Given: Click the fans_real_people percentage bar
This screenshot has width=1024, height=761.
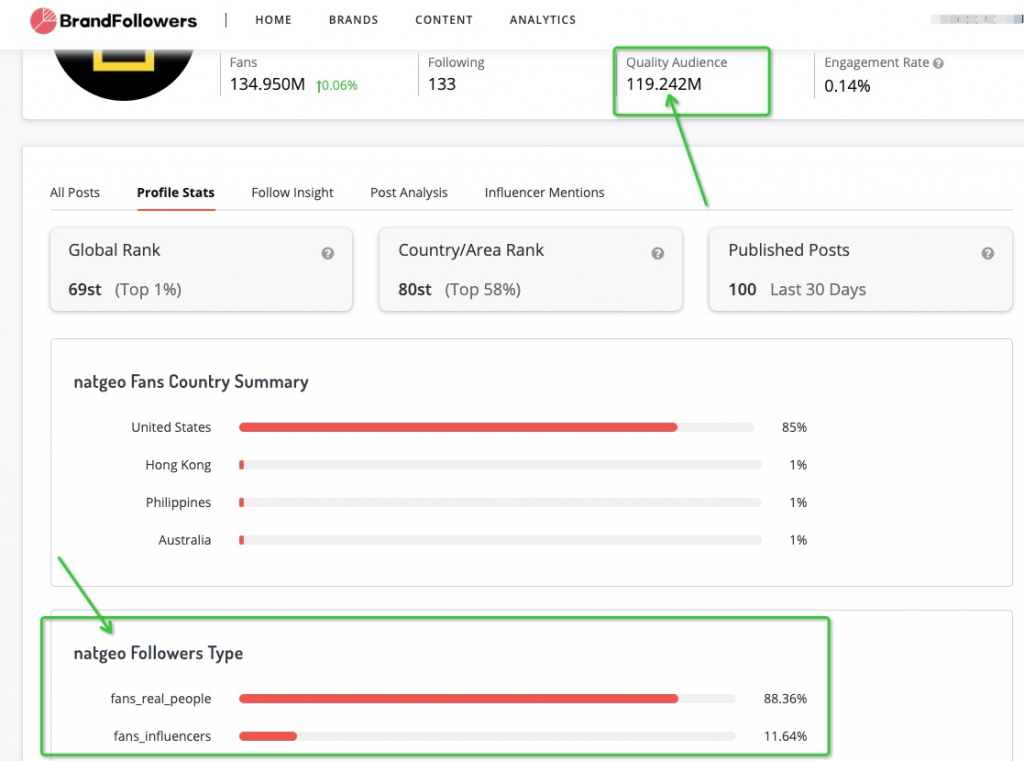Looking at the screenshot, I should click(x=487, y=699).
